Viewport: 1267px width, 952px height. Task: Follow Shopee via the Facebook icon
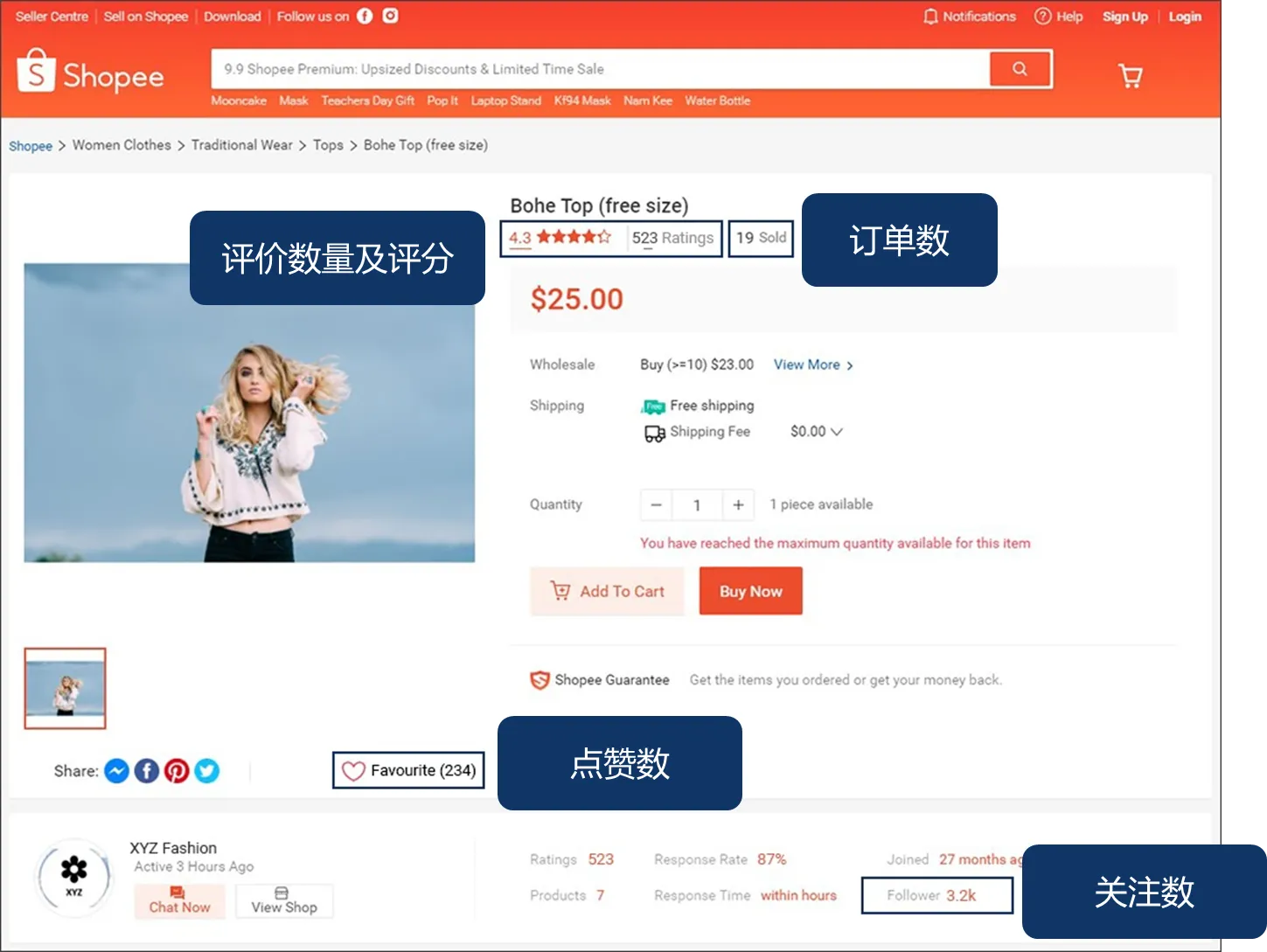(x=365, y=16)
